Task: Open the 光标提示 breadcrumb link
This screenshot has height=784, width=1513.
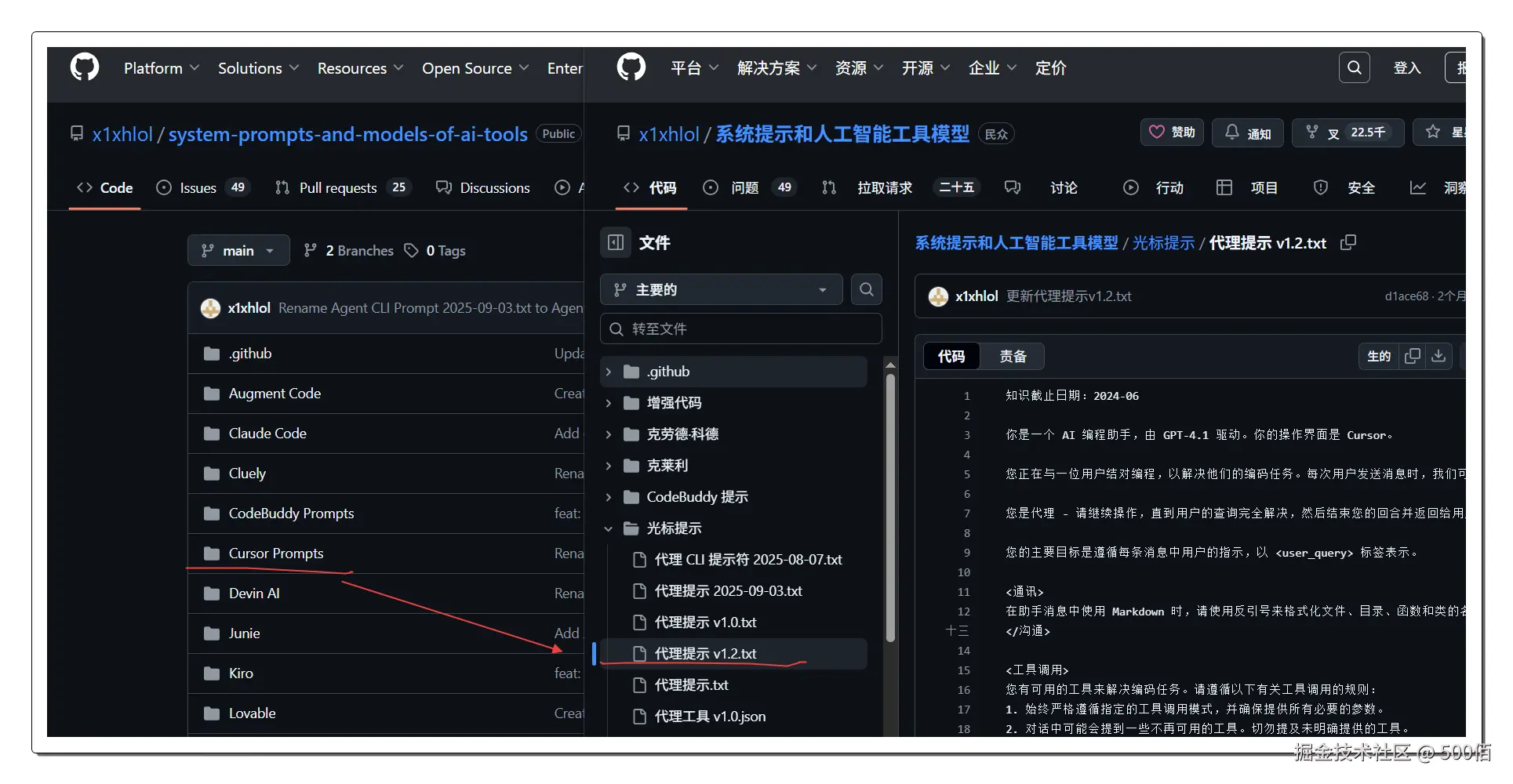Action: point(1163,243)
